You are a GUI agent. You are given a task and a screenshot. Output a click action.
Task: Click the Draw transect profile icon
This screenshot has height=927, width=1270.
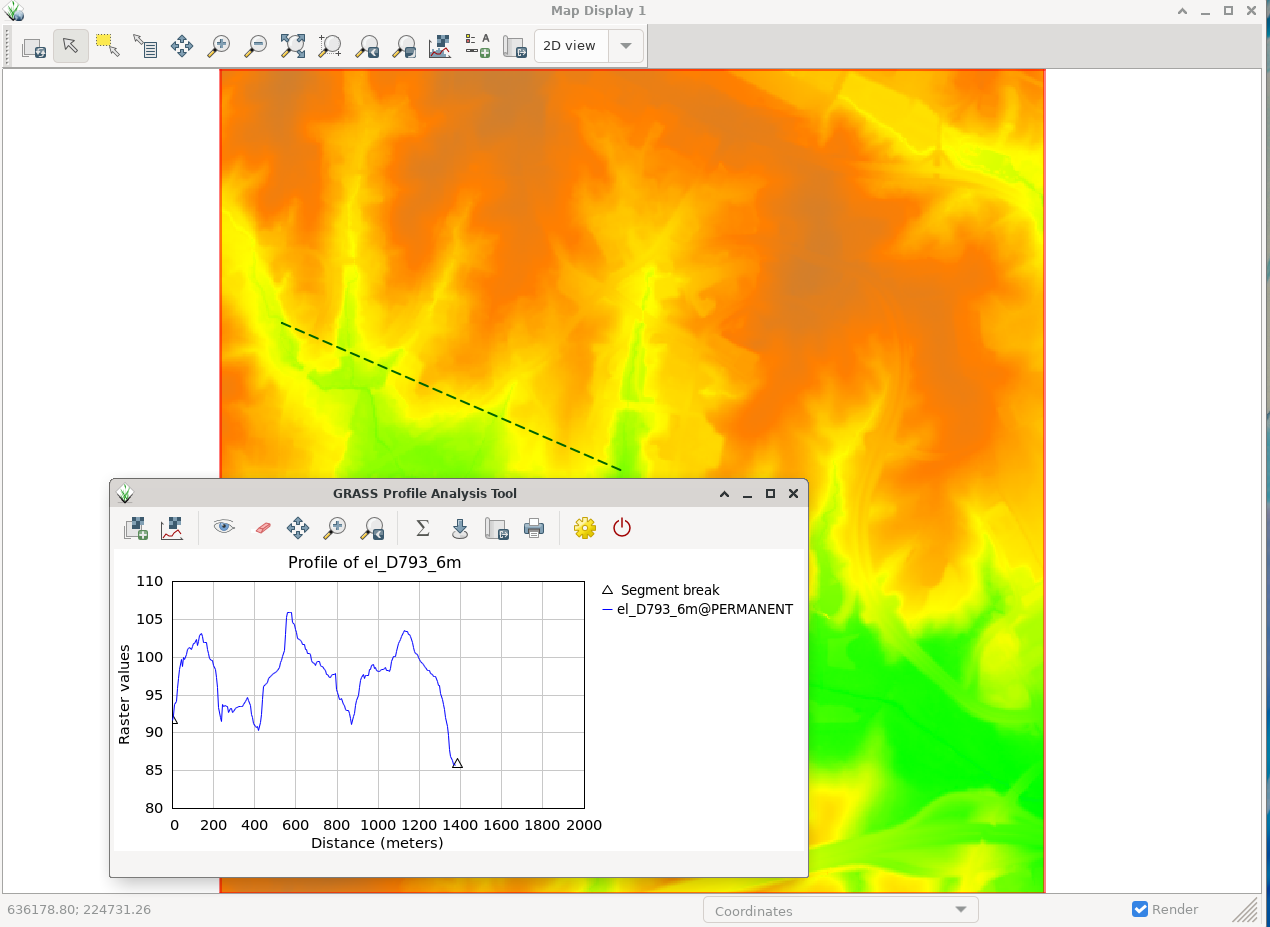[172, 528]
